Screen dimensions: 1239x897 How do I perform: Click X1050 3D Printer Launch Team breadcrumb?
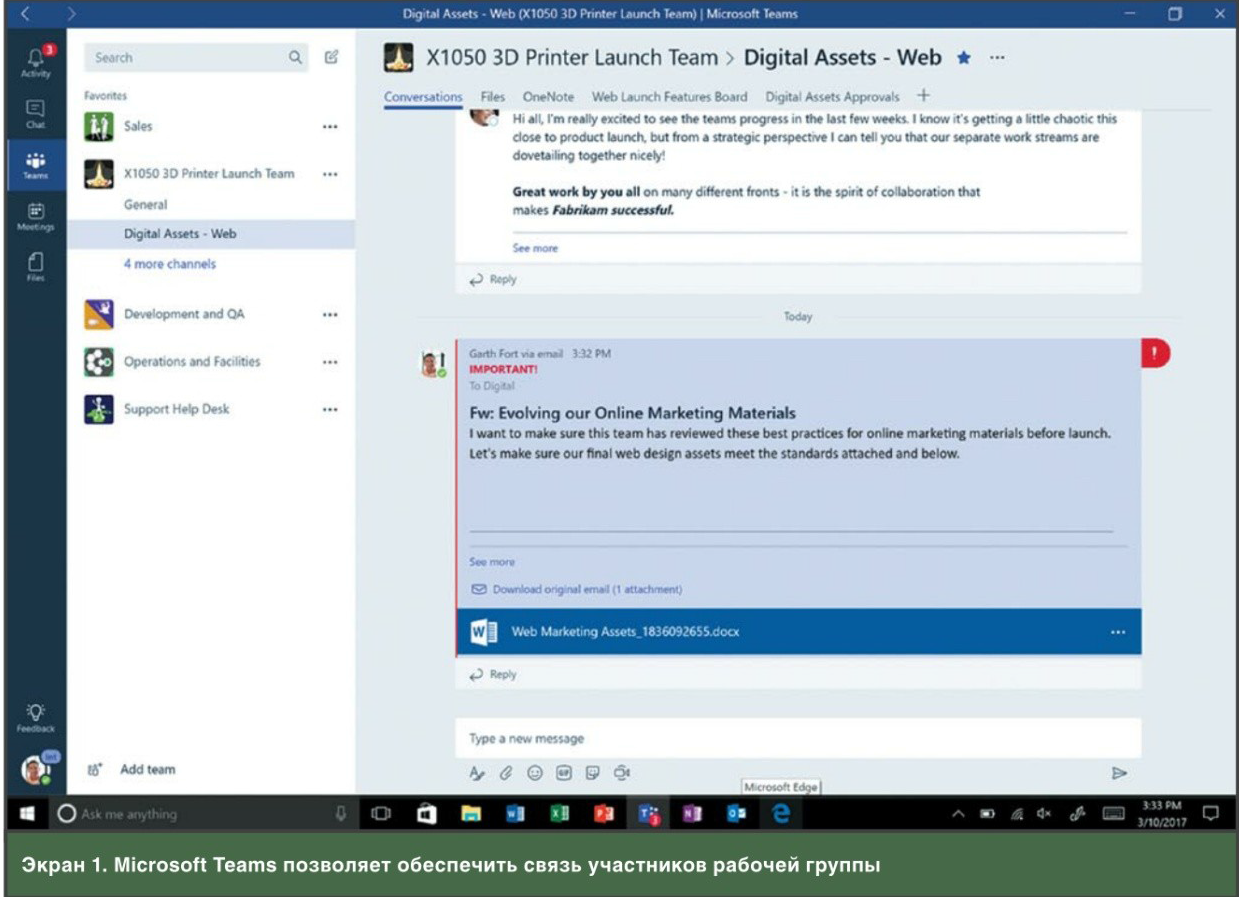point(572,58)
